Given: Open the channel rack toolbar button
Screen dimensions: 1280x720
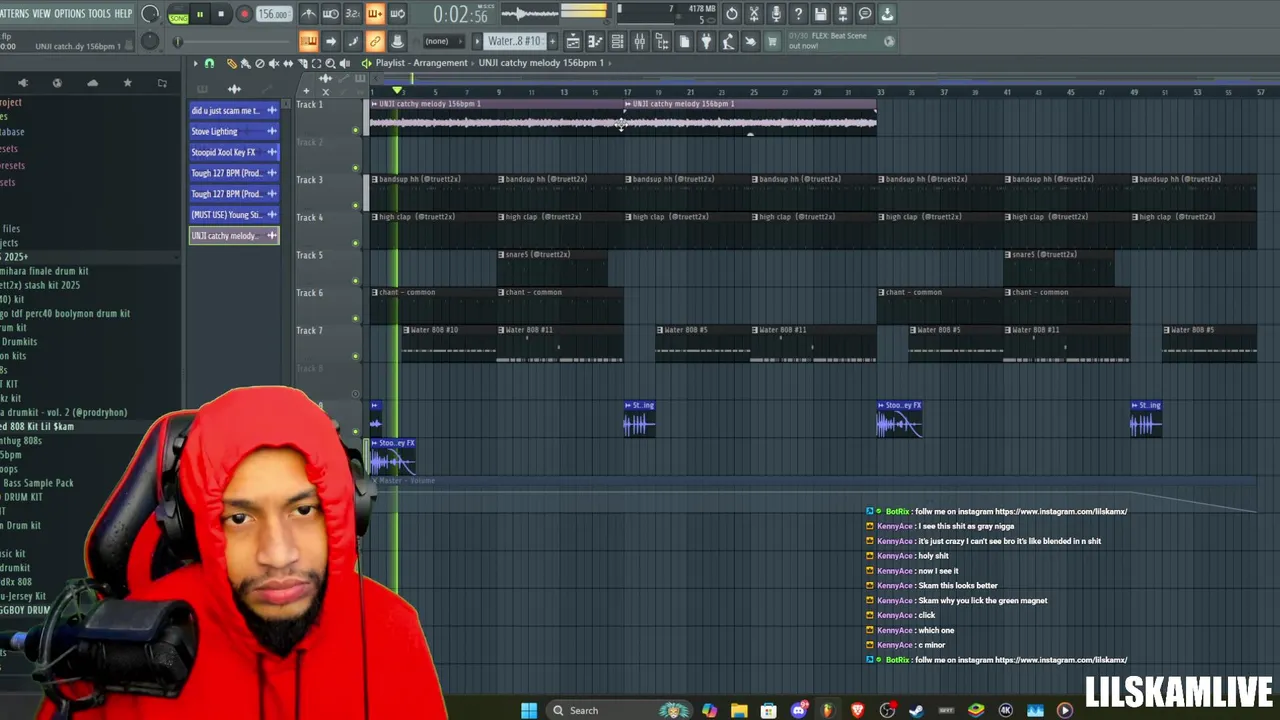Looking at the screenshot, I should pyautogui.click(x=617, y=41).
